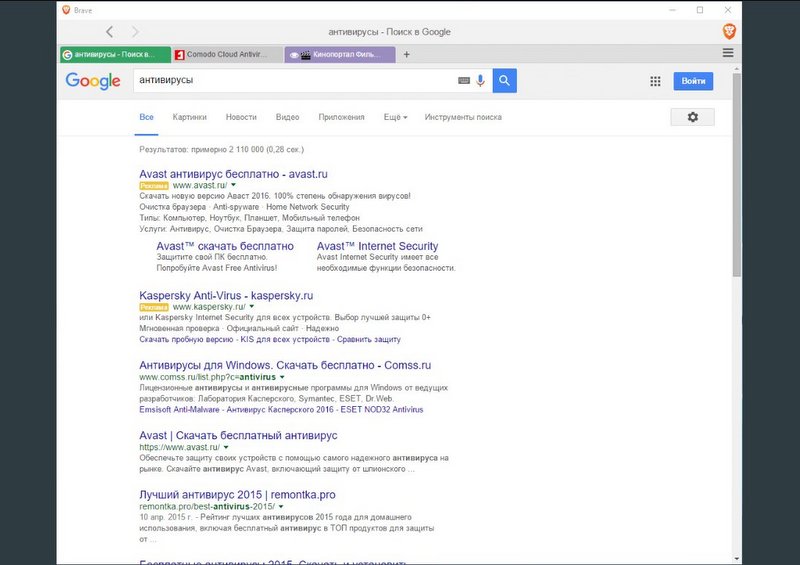Open the on-screen keyboard icon in search box
Viewport: 800px width, 565px height.
(464, 80)
